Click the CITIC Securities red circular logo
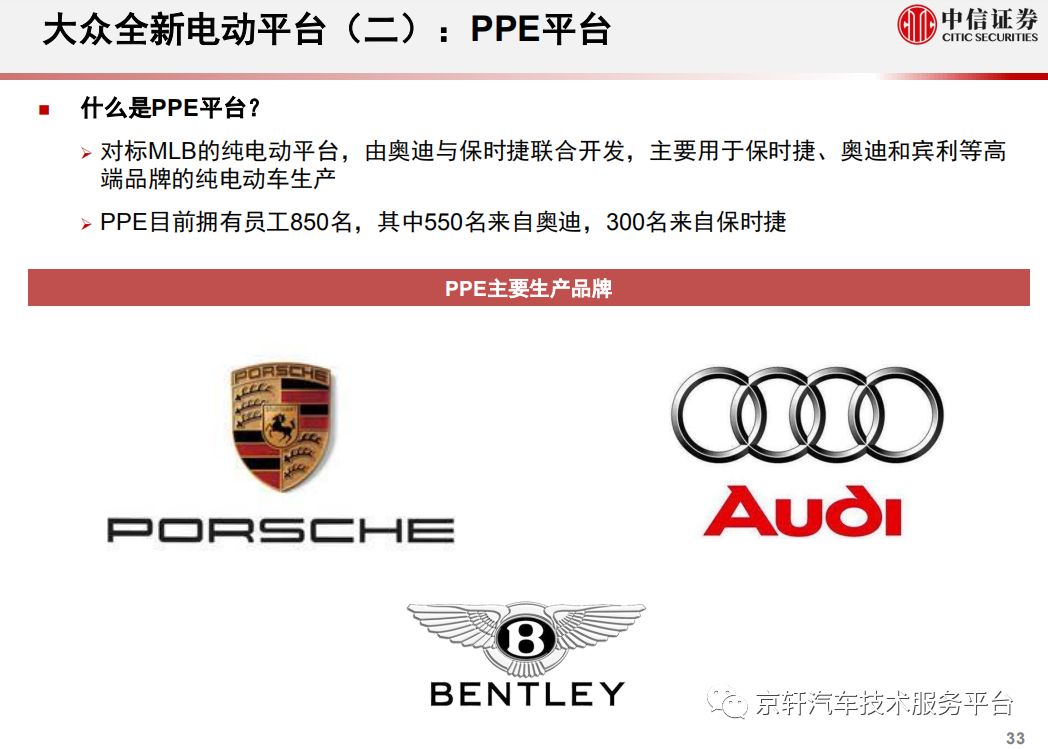Image resolution: width=1048 pixels, height=749 pixels. click(917, 24)
